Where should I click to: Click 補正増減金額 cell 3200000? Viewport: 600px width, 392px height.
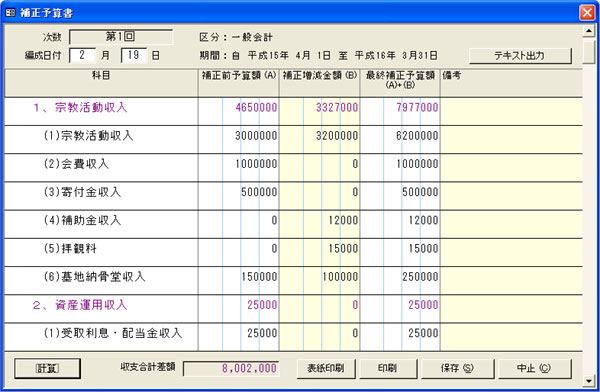pyautogui.click(x=320, y=140)
